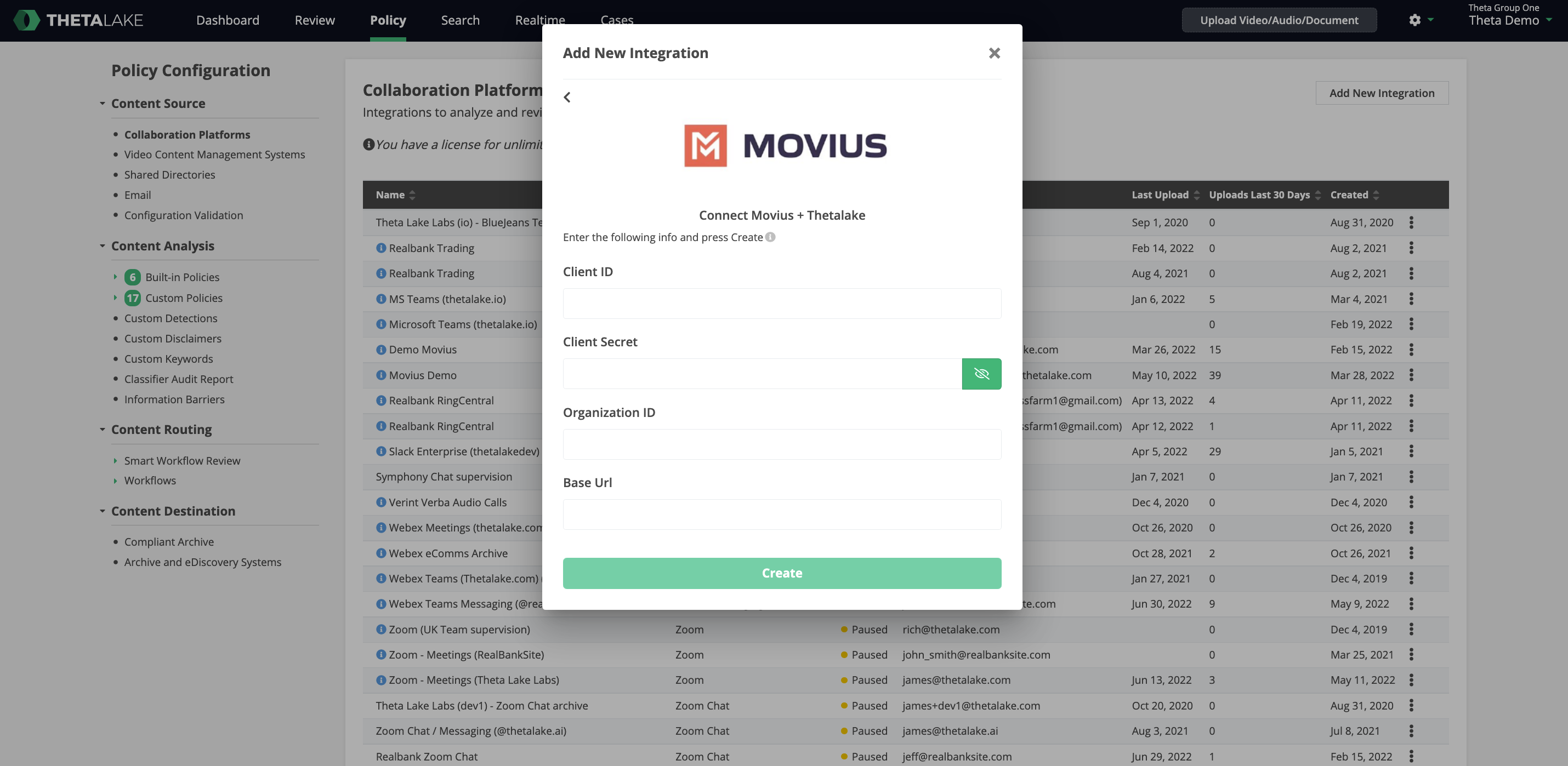Viewport: 1568px width, 766px height.
Task: Expand Built-in Policies tree item
Action: [115, 277]
